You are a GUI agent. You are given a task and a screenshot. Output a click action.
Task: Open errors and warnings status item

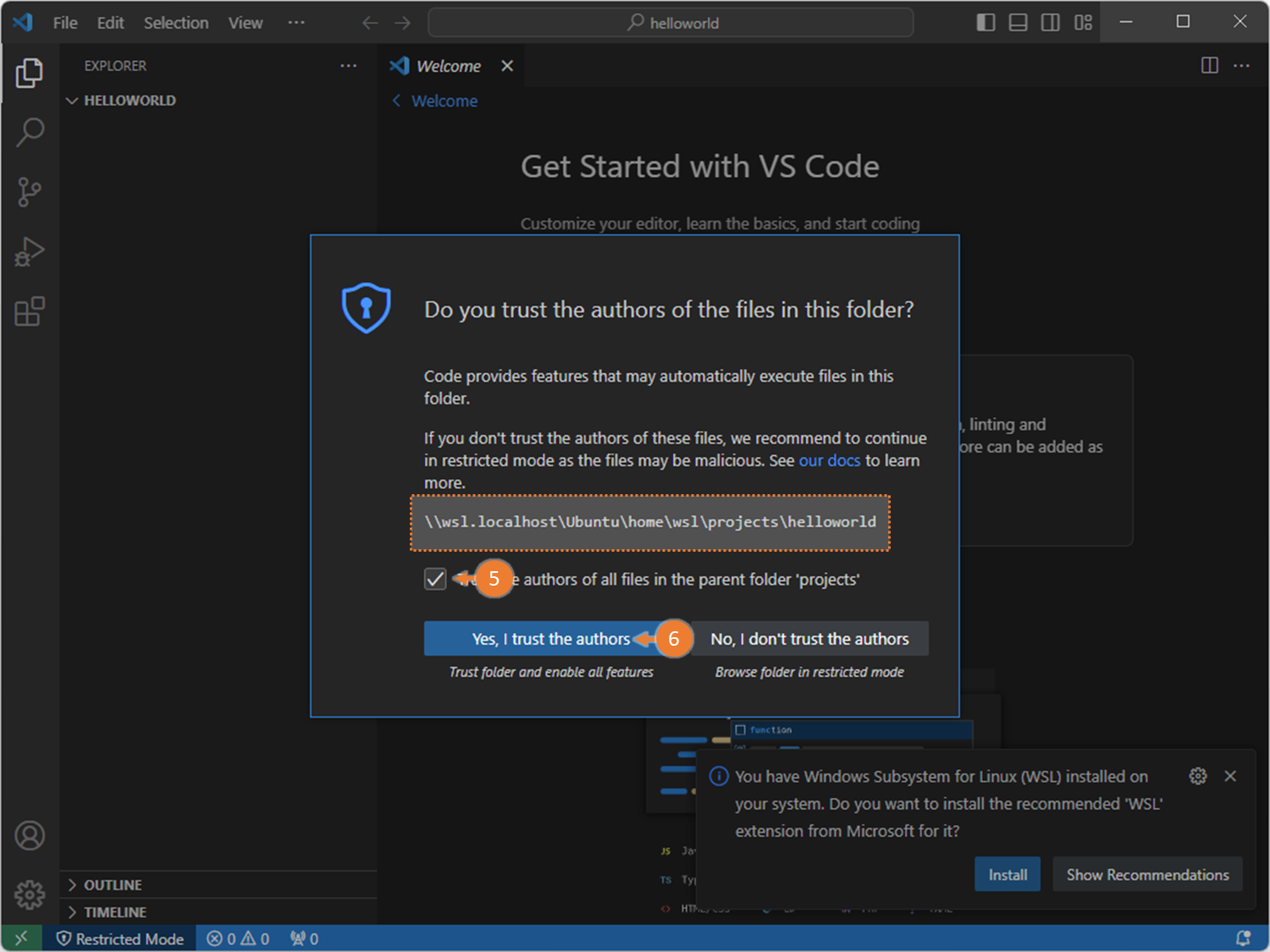pos(238,938)
